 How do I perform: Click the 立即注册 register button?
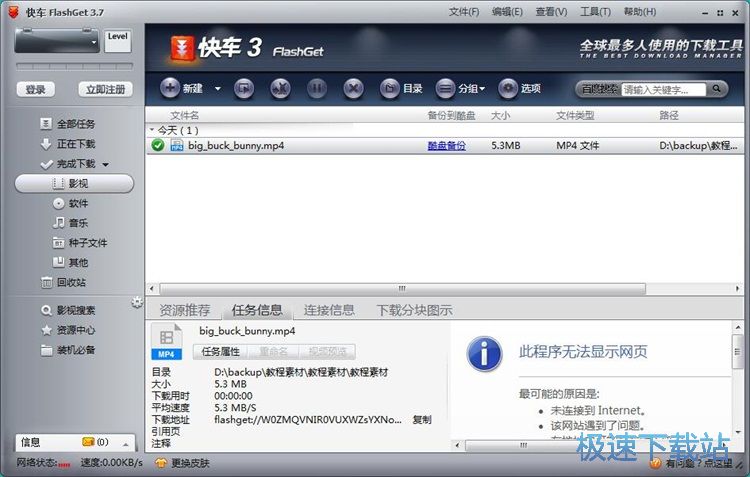(x=105, y=89)
